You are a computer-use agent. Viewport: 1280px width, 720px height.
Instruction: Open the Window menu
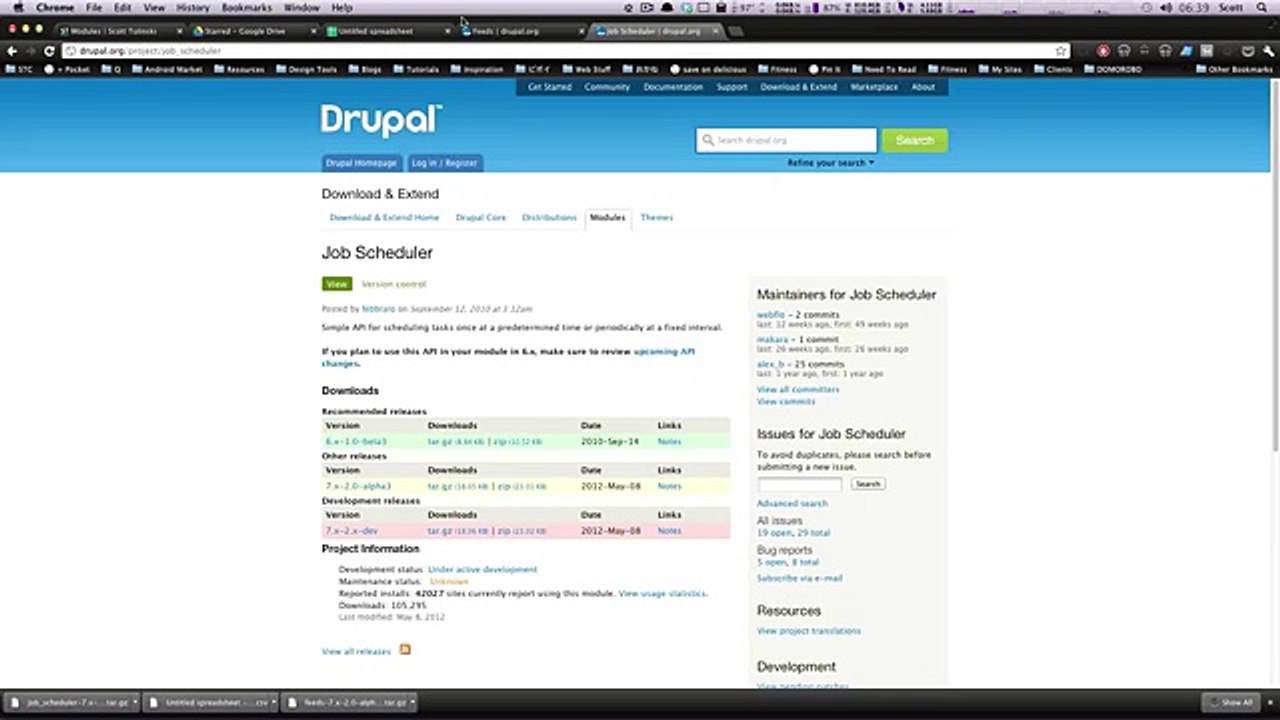coord(301,7)
